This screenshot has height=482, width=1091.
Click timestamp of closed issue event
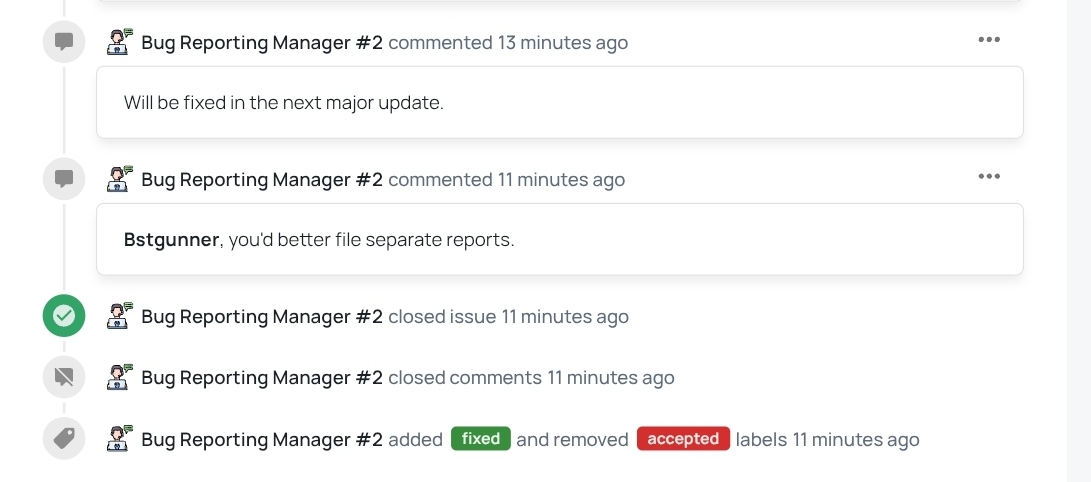(x=565, y=316)
